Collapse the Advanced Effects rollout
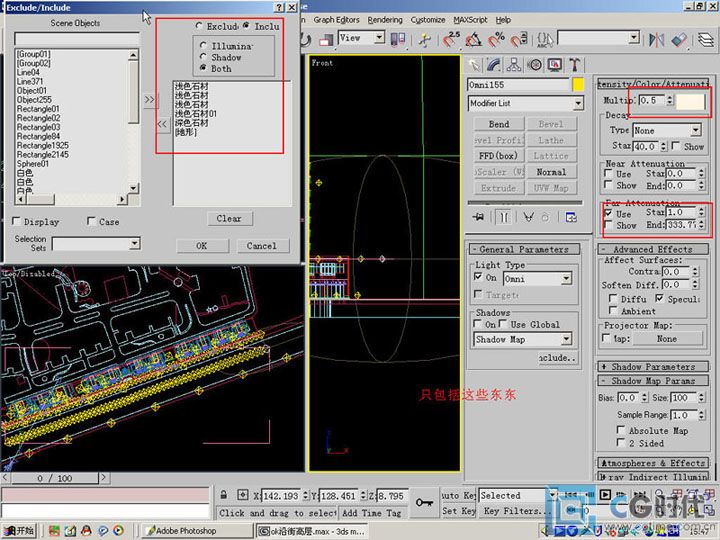Image resolution: width=720 pixels, height=540 pixels. pos(652,249)
